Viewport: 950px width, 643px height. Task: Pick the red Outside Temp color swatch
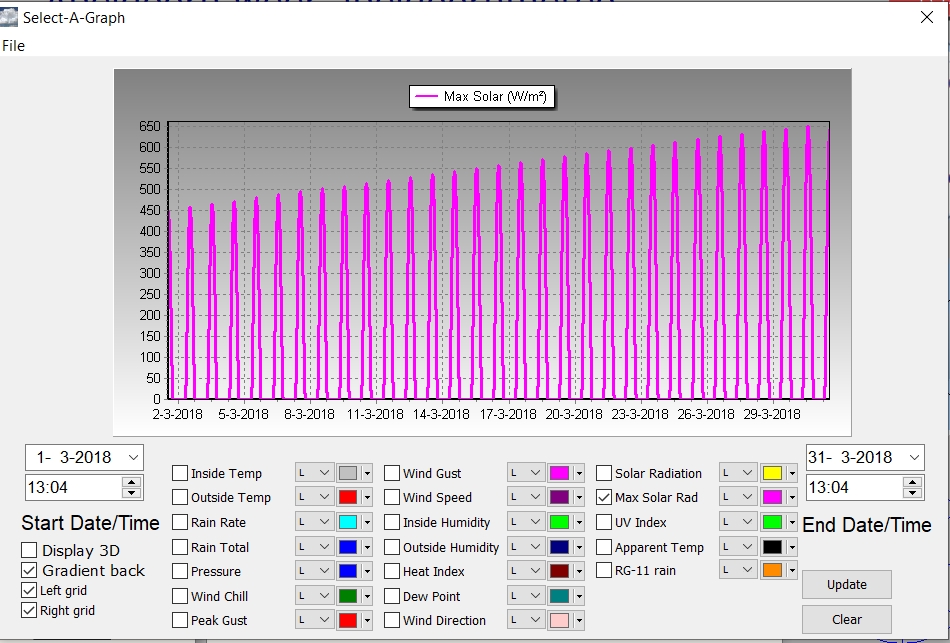pos(347,497)
